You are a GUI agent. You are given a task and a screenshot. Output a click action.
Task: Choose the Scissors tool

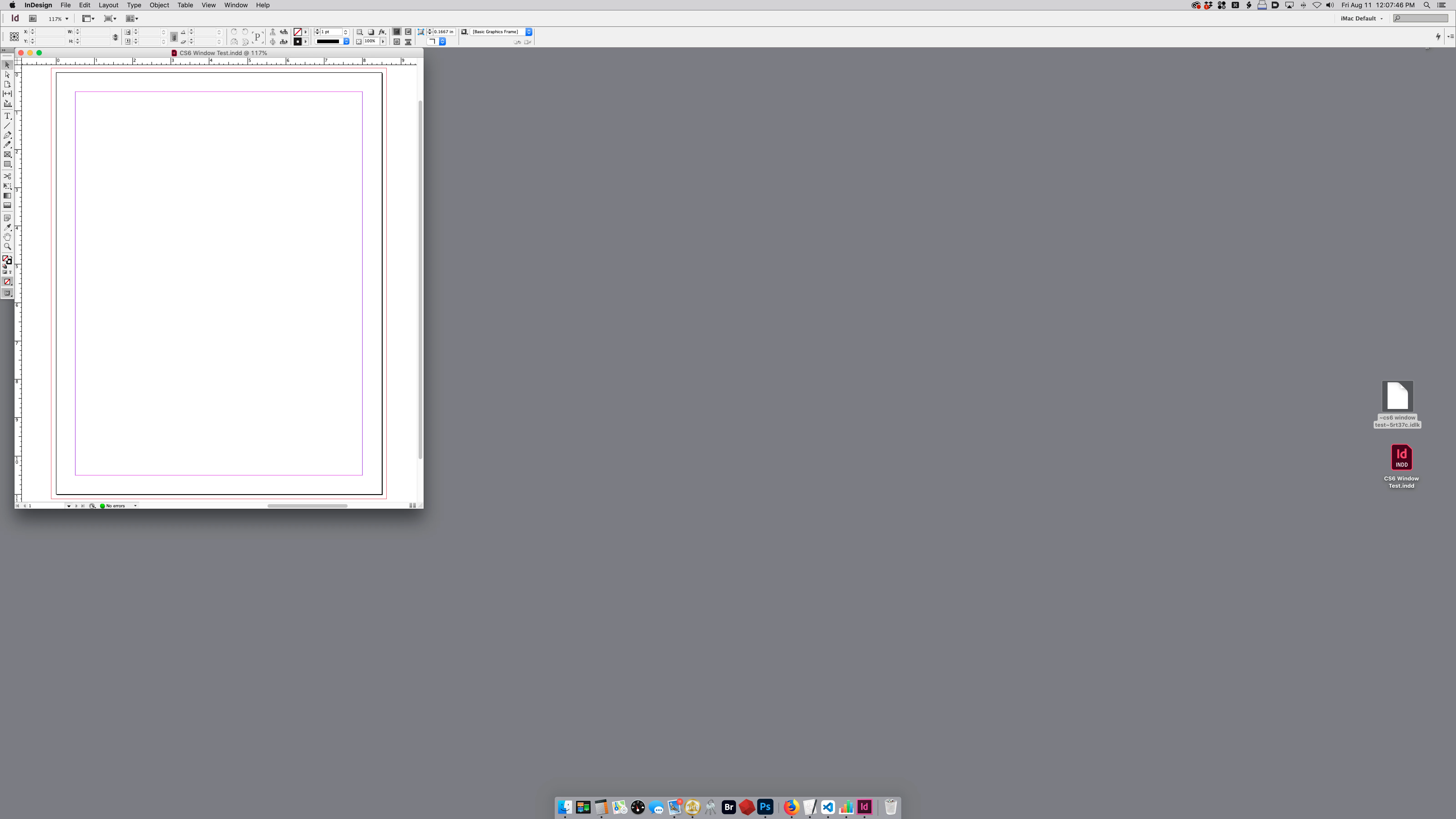(x=7, y=176)
